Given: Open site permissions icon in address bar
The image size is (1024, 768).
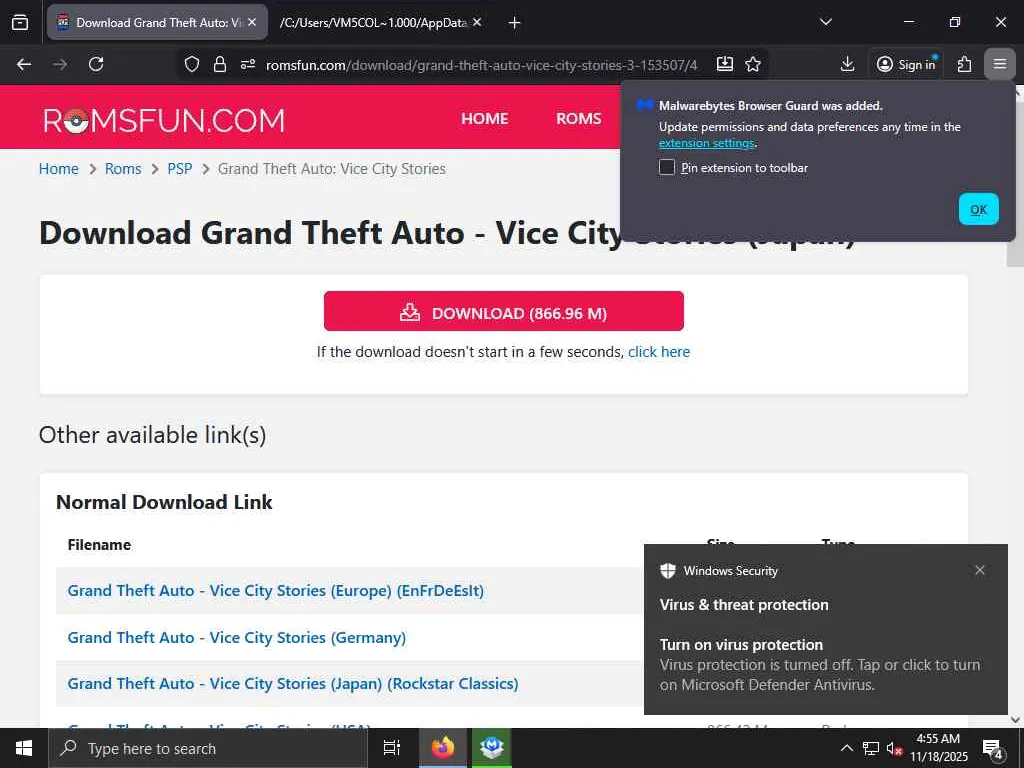Looking at the screenshot, I should tap(248, 64).
